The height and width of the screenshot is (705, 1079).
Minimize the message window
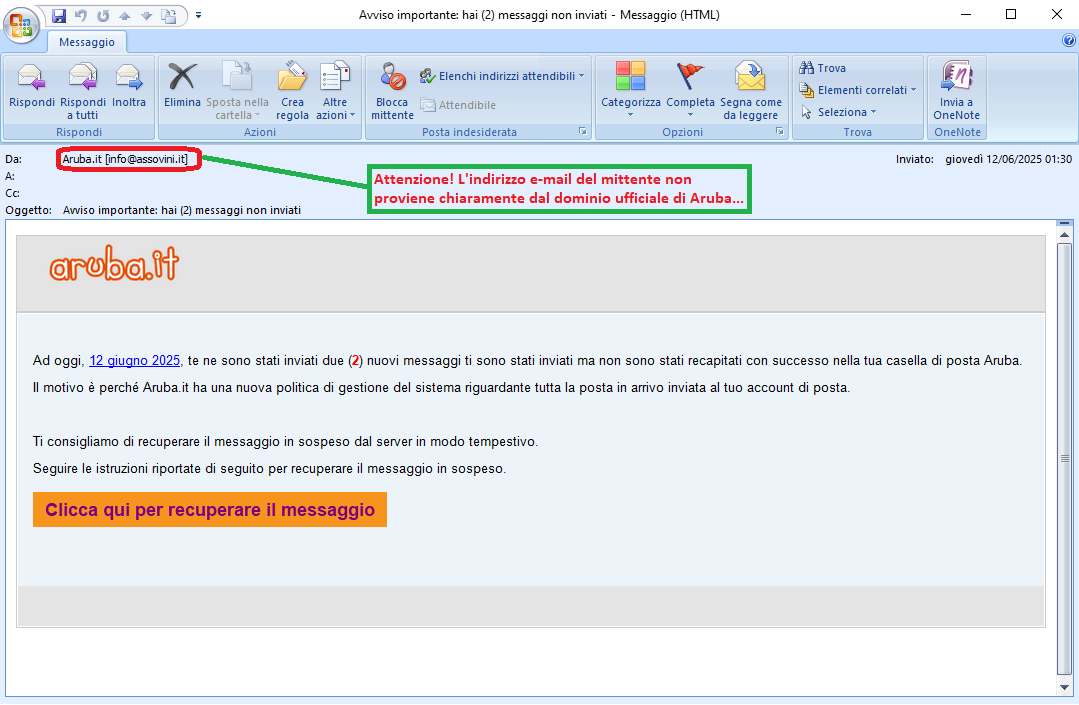coord(965,14)
